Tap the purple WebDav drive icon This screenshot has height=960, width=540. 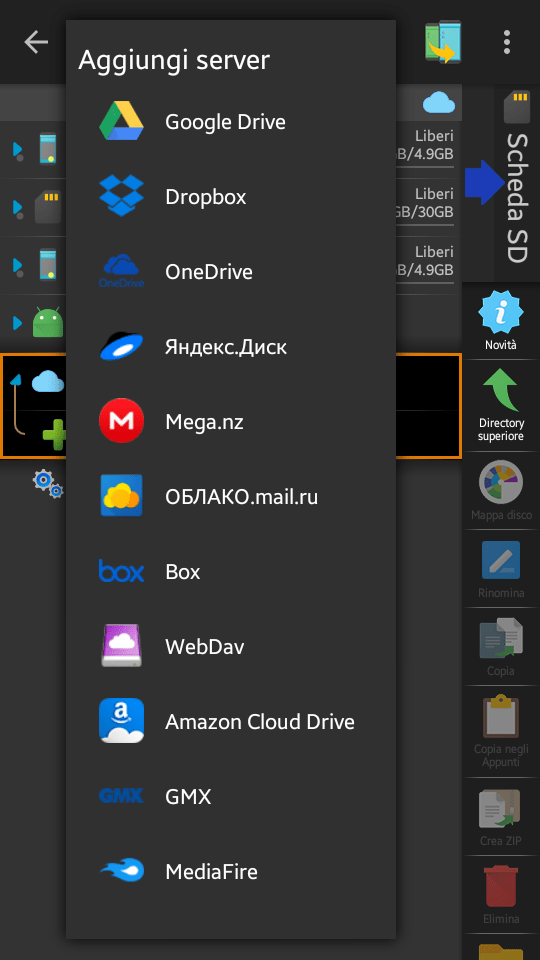(121, 646)
